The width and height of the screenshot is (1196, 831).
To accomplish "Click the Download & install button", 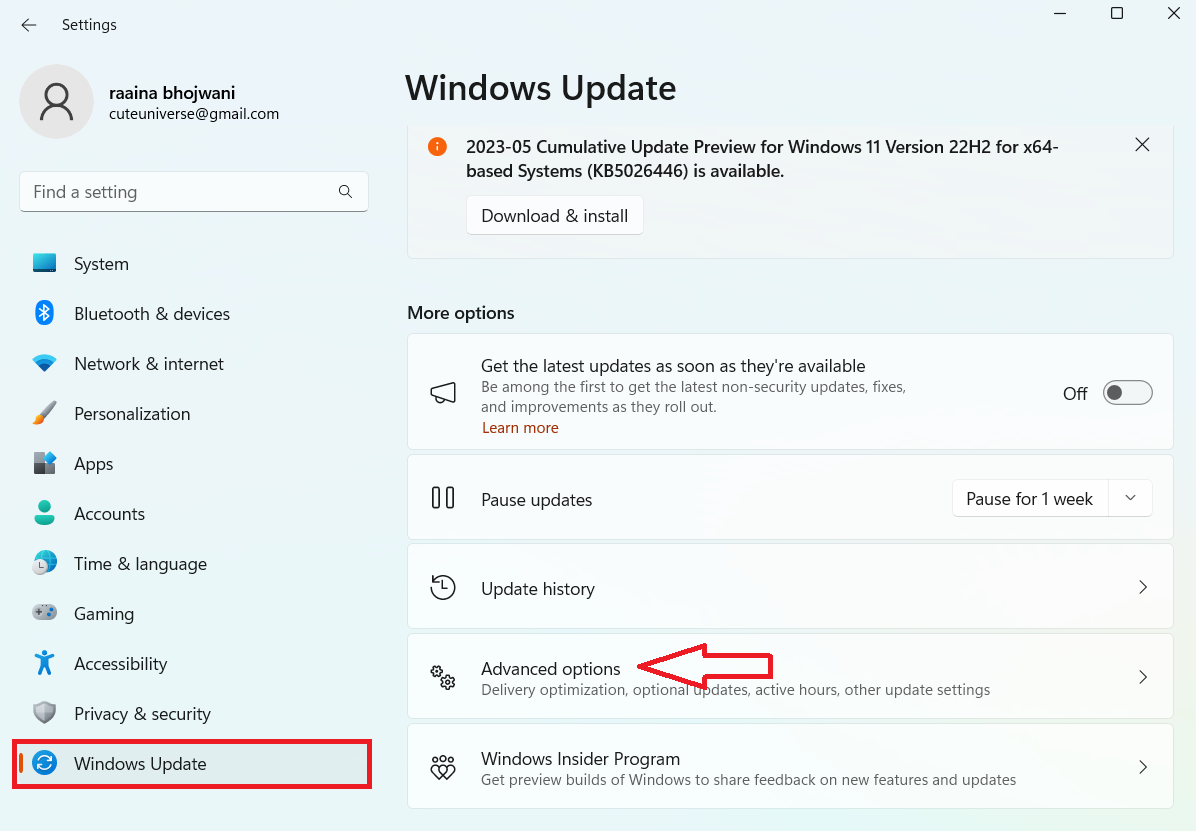I will [x=554, y=216].
